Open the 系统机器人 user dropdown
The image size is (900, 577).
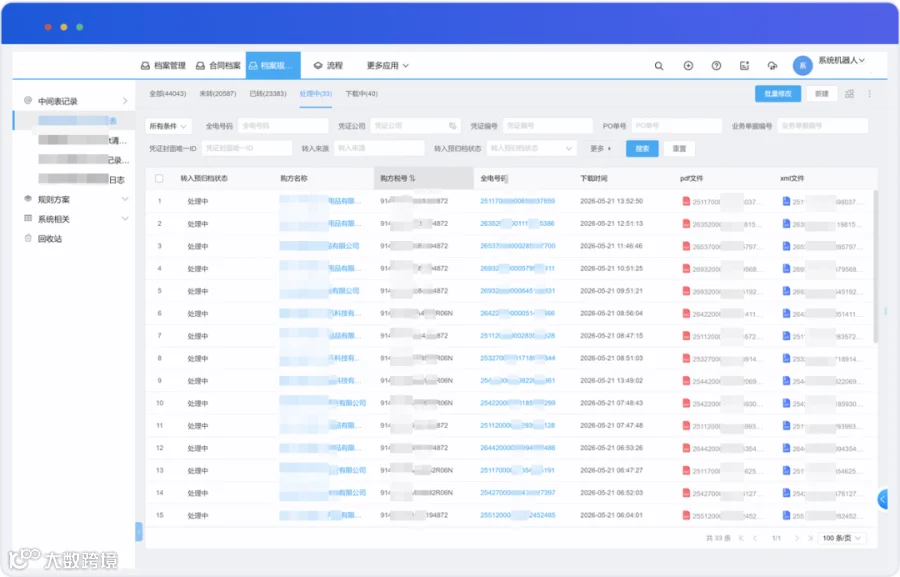click(841, 60)
